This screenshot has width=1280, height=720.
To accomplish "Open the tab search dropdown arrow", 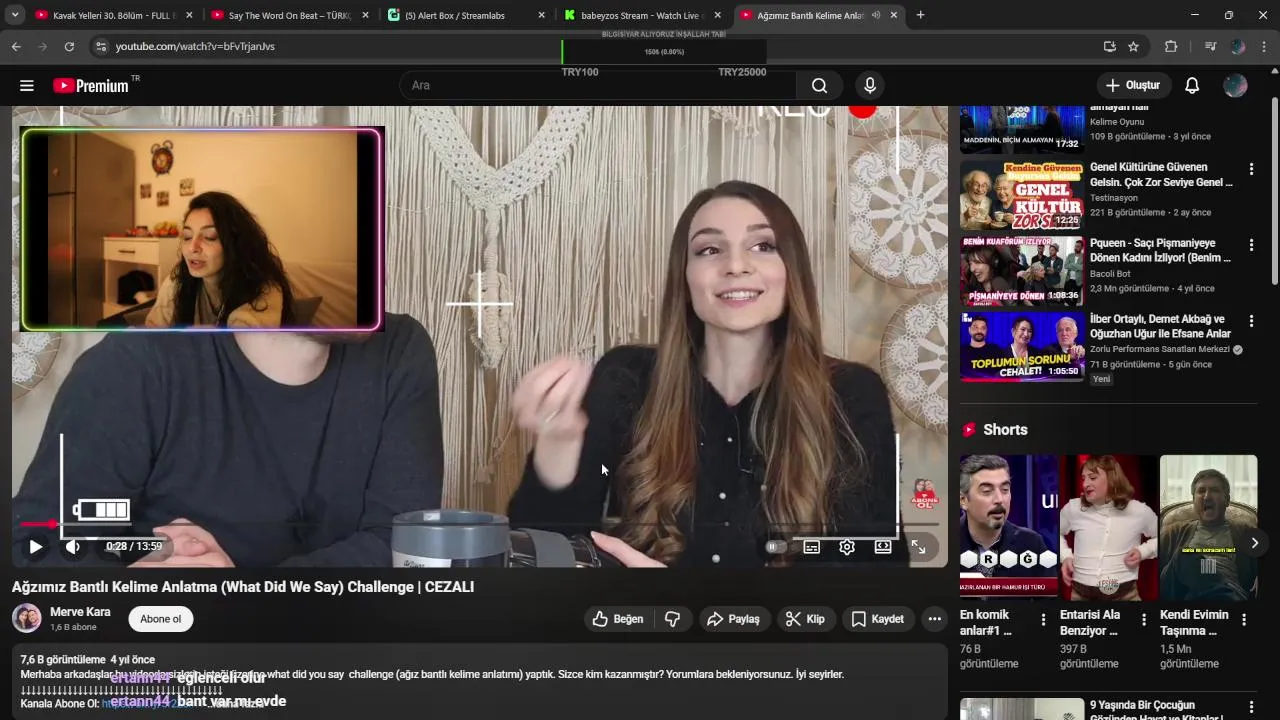I will tap(15, 15).
